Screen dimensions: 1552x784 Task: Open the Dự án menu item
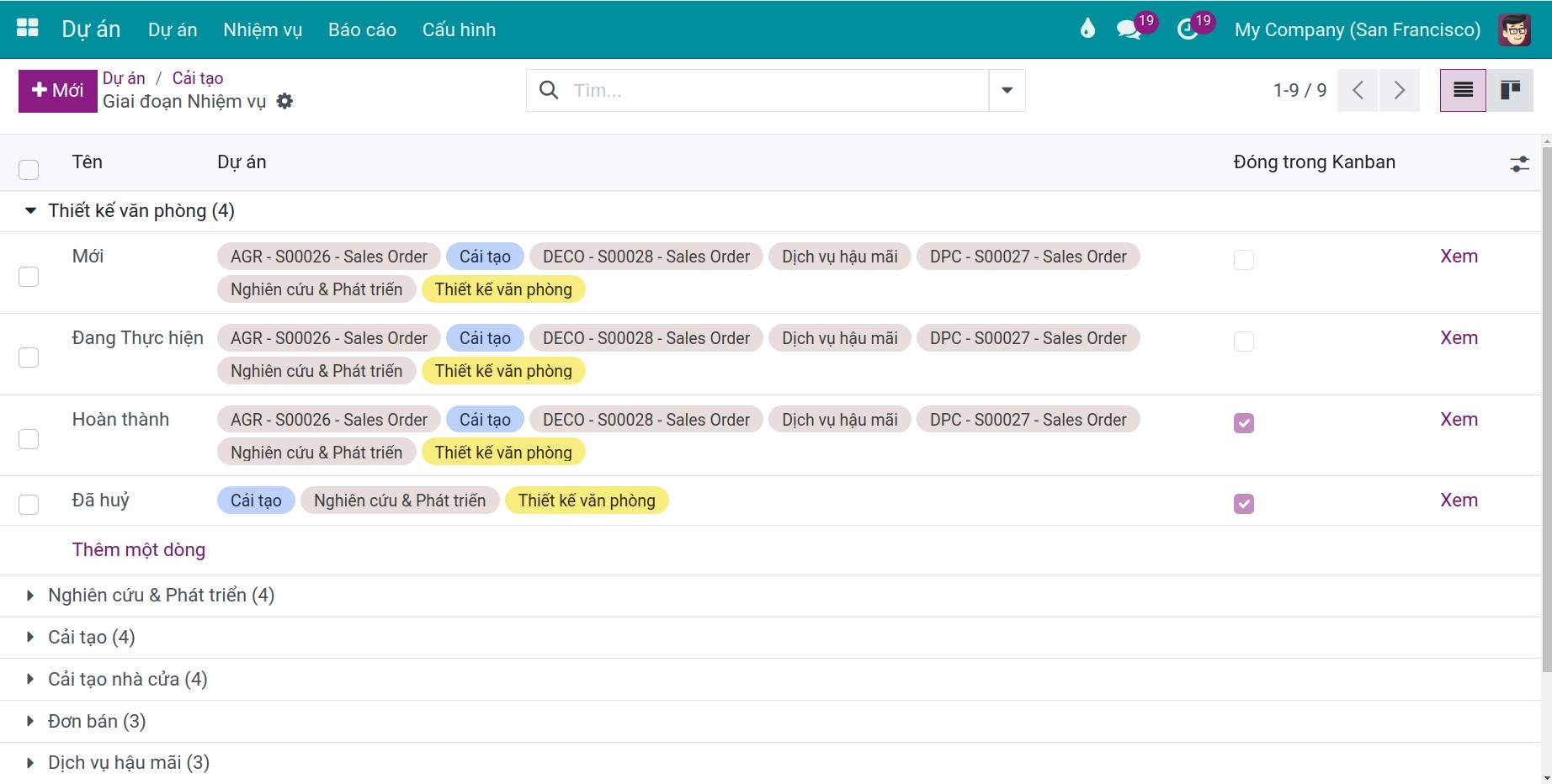click(x=173, y=29)
